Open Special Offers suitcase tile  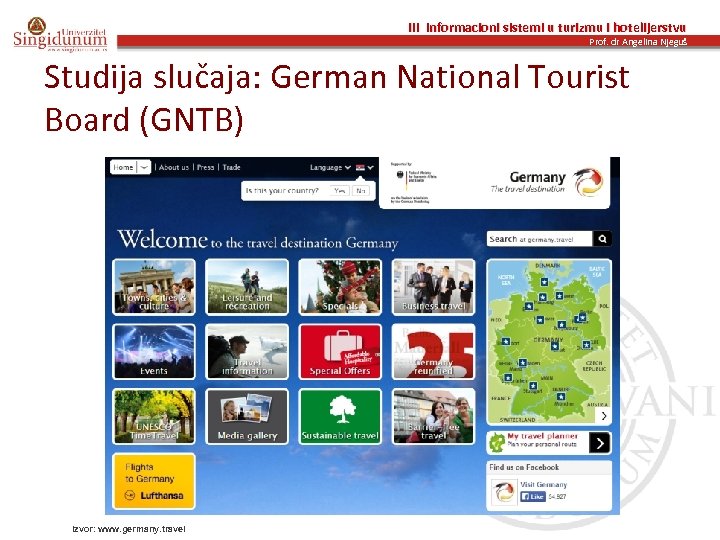point(340,352)
